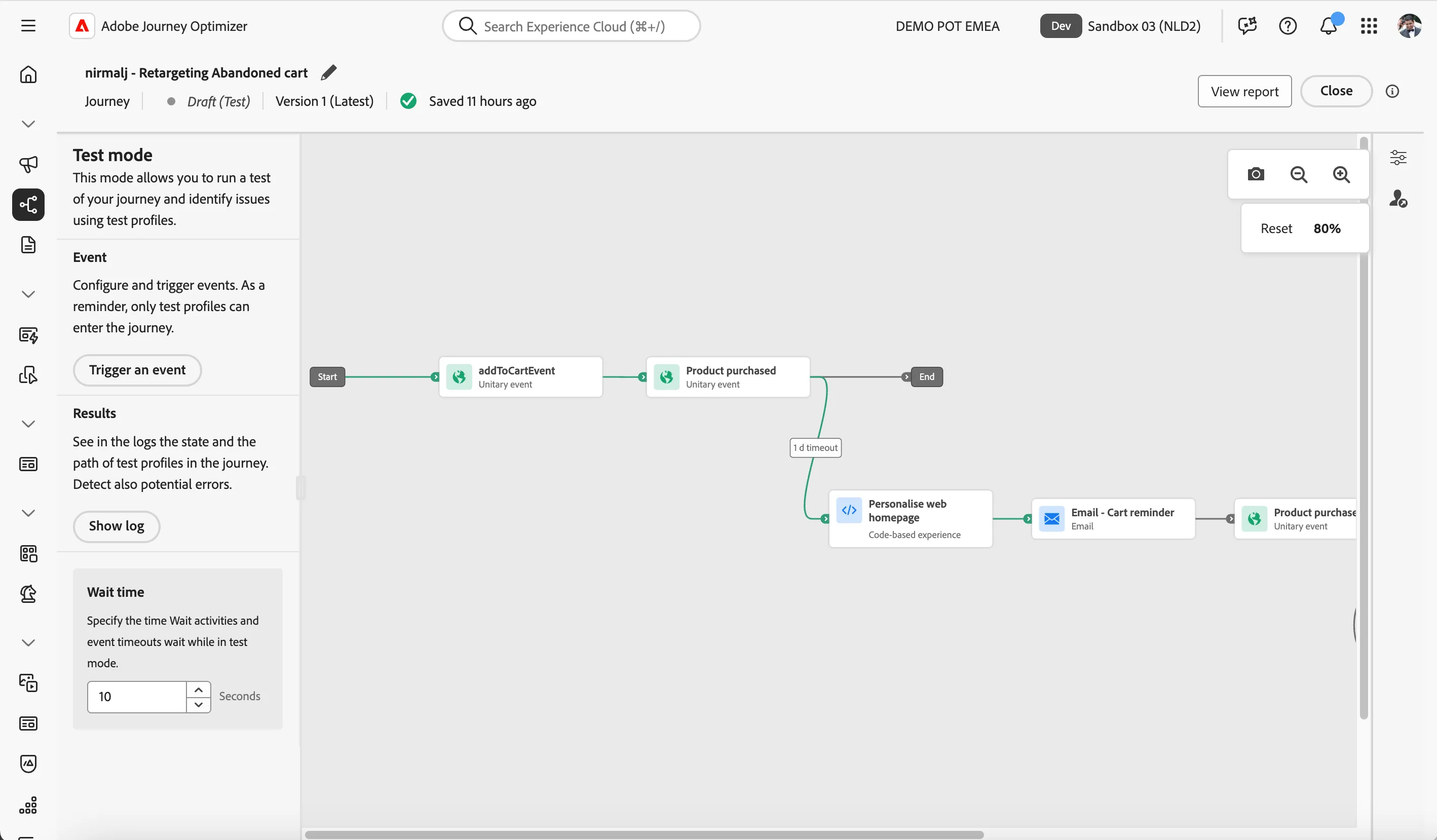Click the Adobe Journey Optimizer logo
This screenshot has height=840, width=1437.
[x=82, y=26]
